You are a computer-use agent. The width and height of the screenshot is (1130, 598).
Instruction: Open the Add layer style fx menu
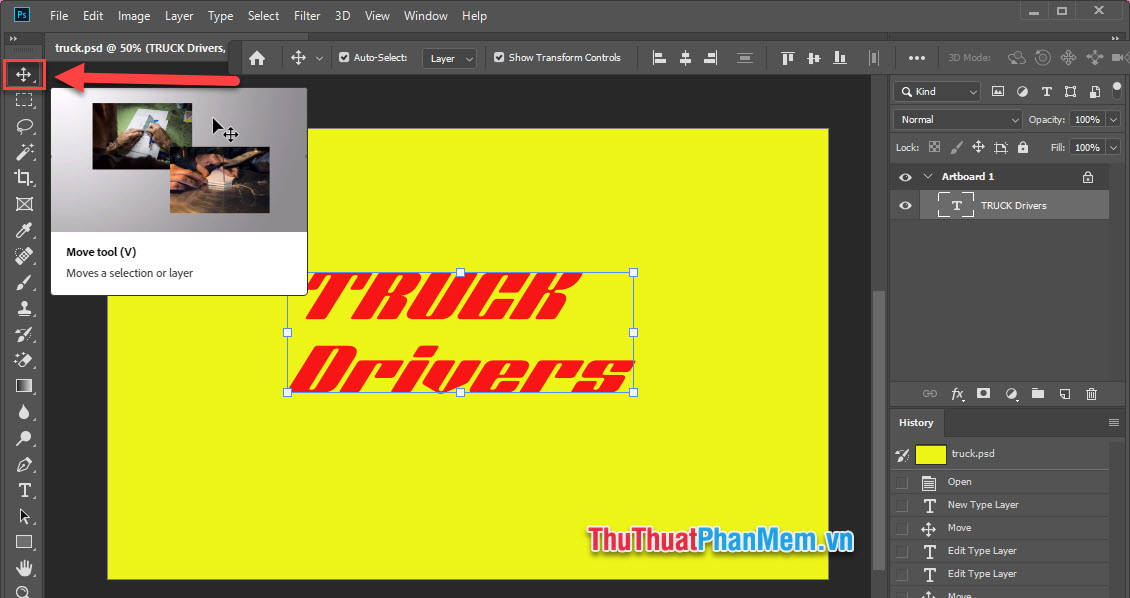(x=957, y=393)
